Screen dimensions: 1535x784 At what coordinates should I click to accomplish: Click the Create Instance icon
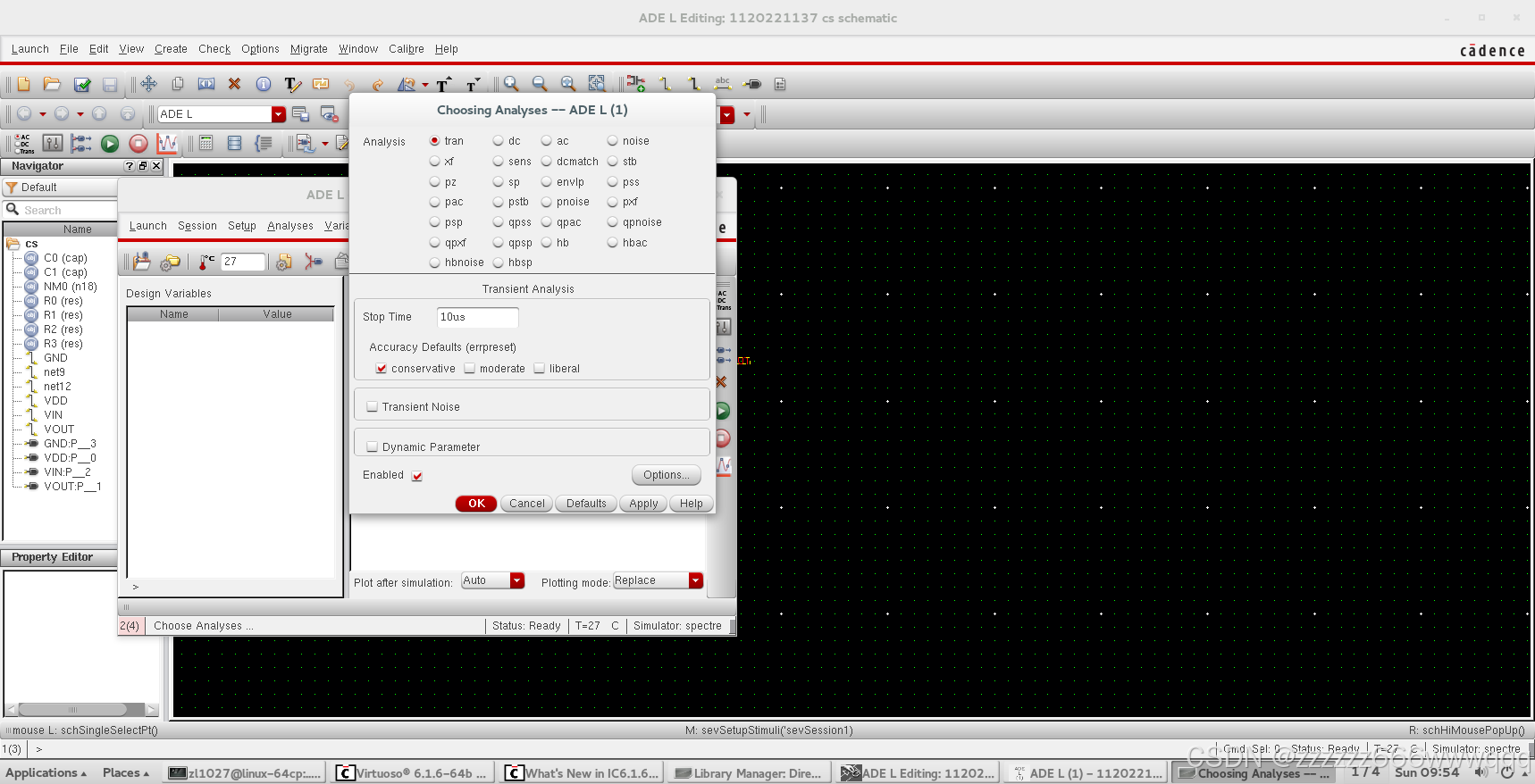point(636,84)
